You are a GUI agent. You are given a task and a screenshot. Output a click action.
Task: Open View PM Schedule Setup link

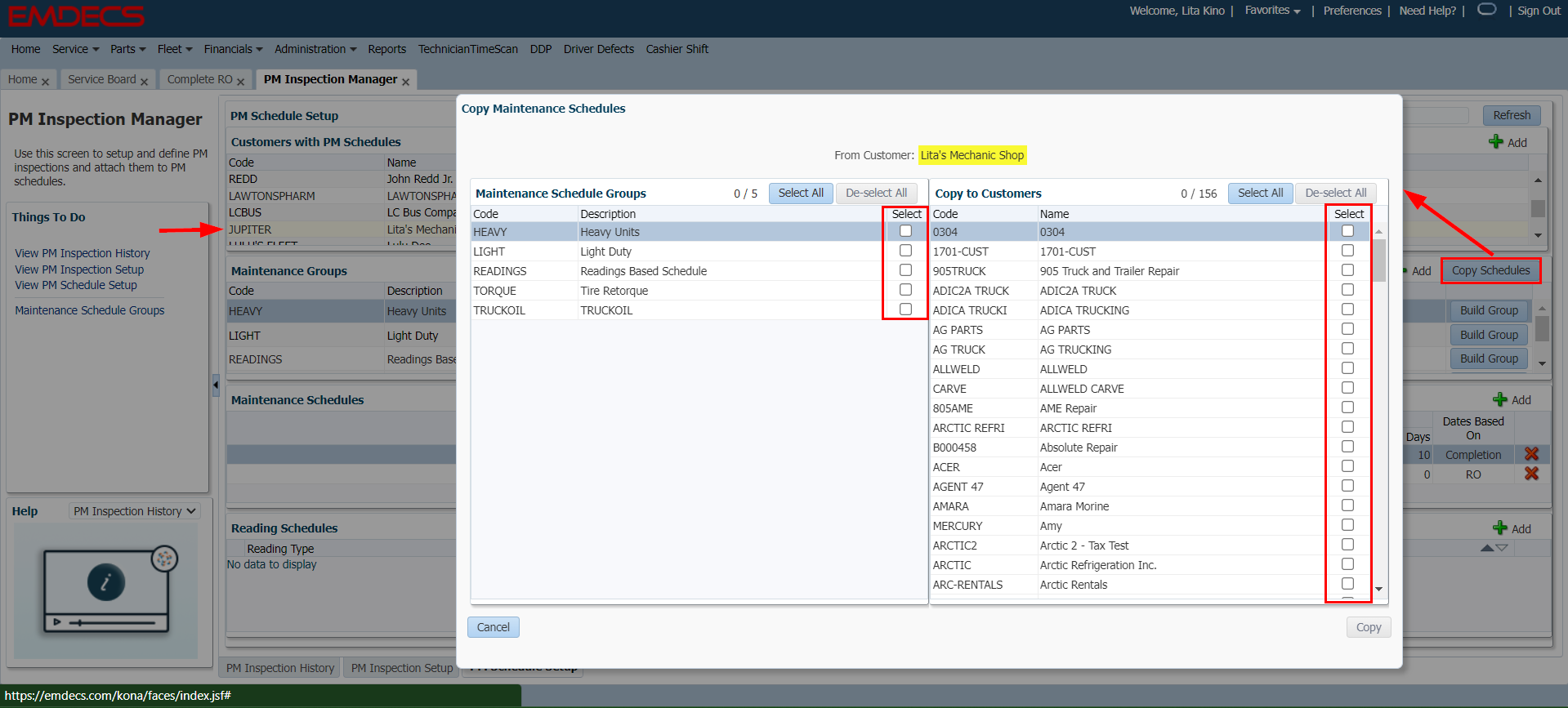(x=76, y=285)
